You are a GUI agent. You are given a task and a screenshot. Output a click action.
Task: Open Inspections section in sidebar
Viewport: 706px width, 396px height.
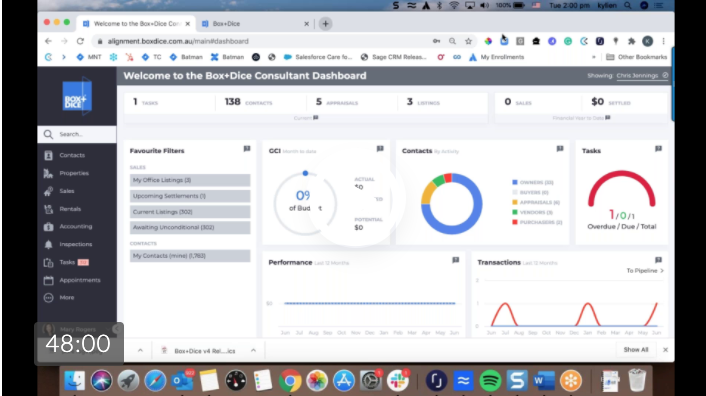(75, 244)
